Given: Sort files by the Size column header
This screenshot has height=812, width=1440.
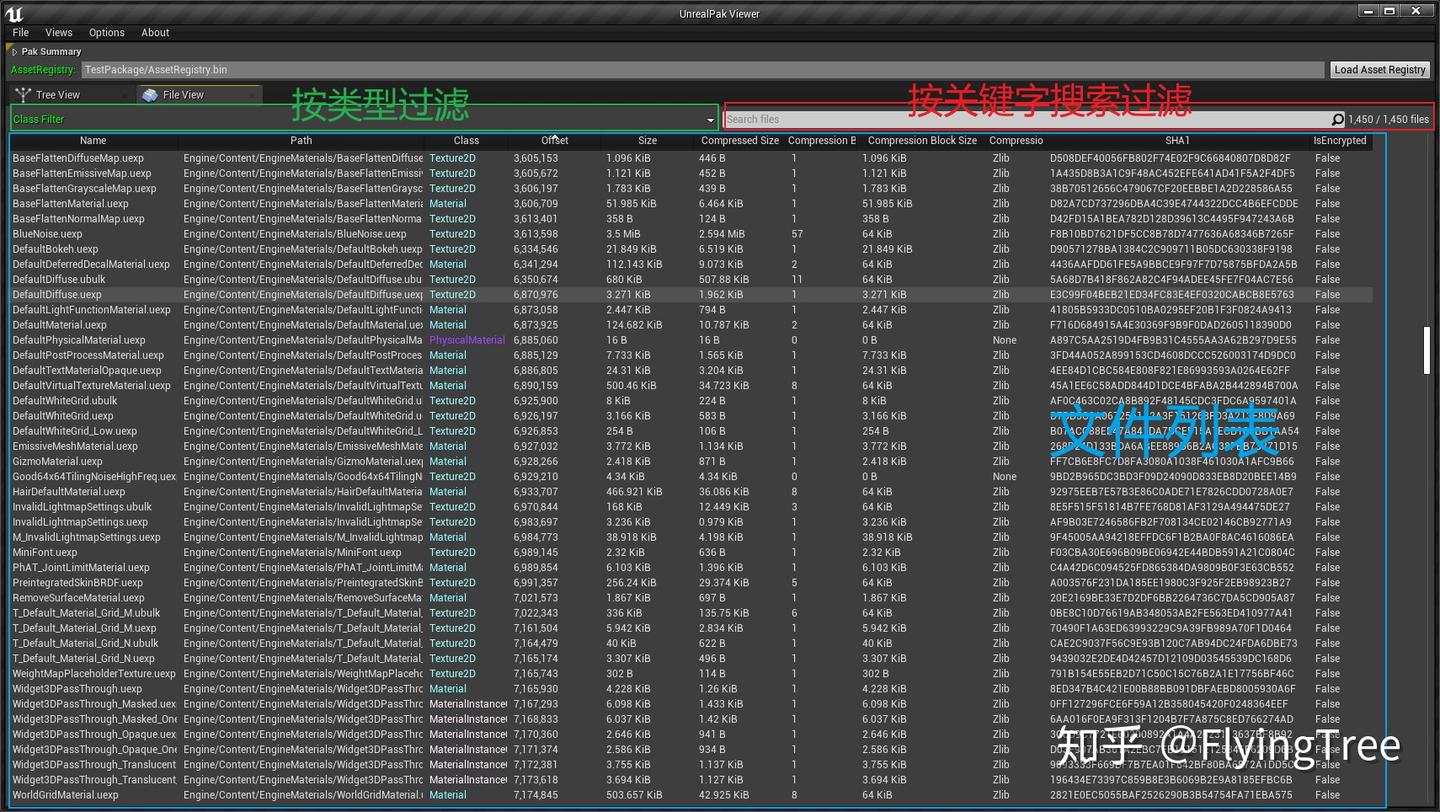Looking at the screenshot, I should 647,140.
